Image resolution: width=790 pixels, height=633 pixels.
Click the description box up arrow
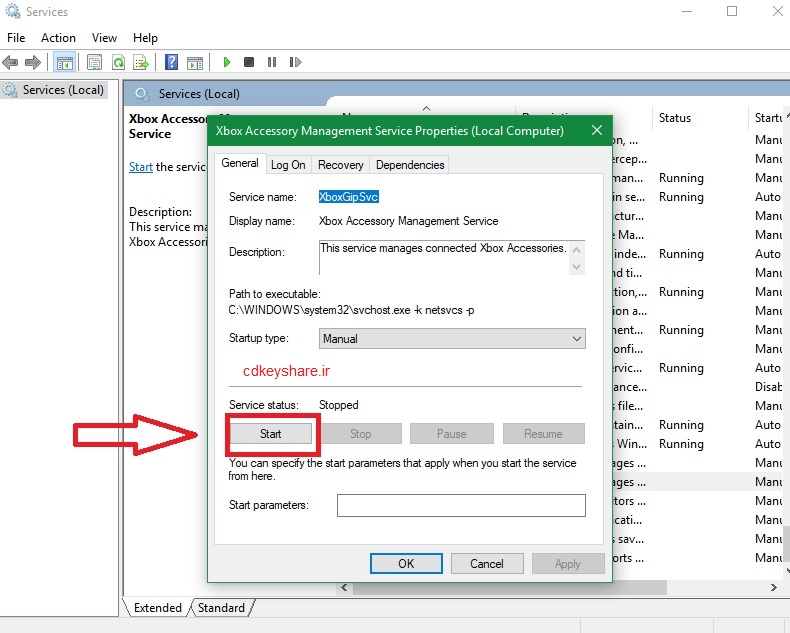[x=577, y=250]
